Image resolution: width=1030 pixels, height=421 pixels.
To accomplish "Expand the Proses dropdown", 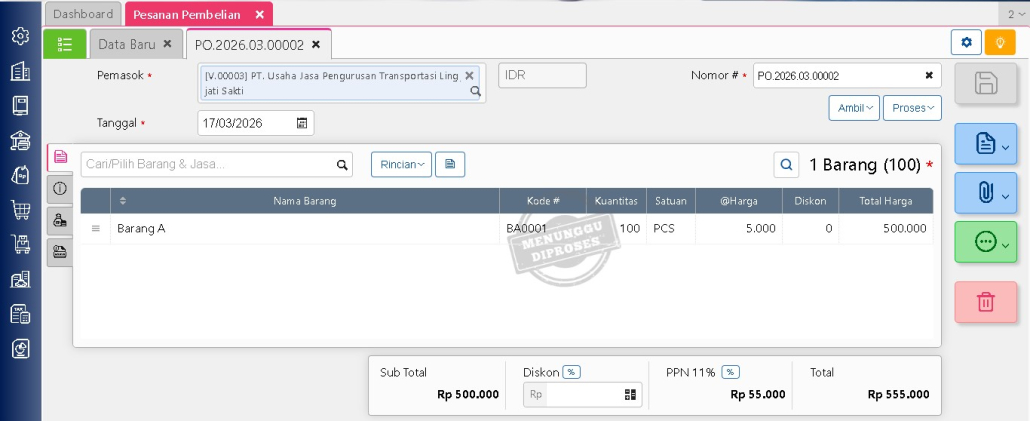I will (911, 108).
